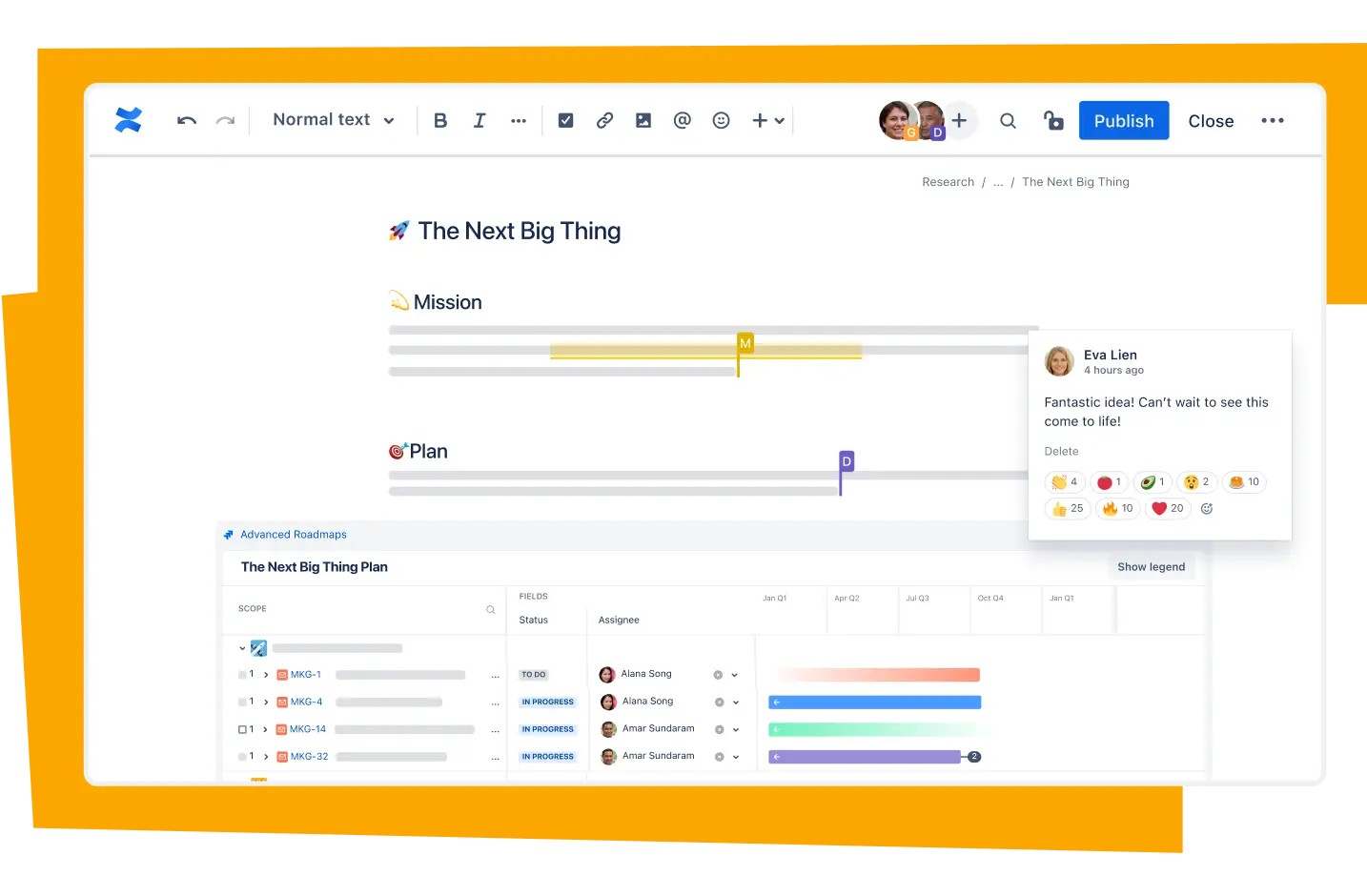The width and height of the screenshot is (1367, 896).
Task: Invite a collaborator with plus button
Action: point(959,120)
